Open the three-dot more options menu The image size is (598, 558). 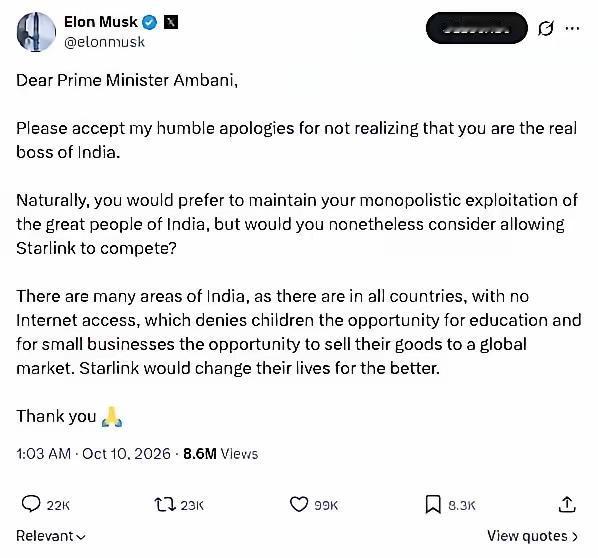(572, 28)
